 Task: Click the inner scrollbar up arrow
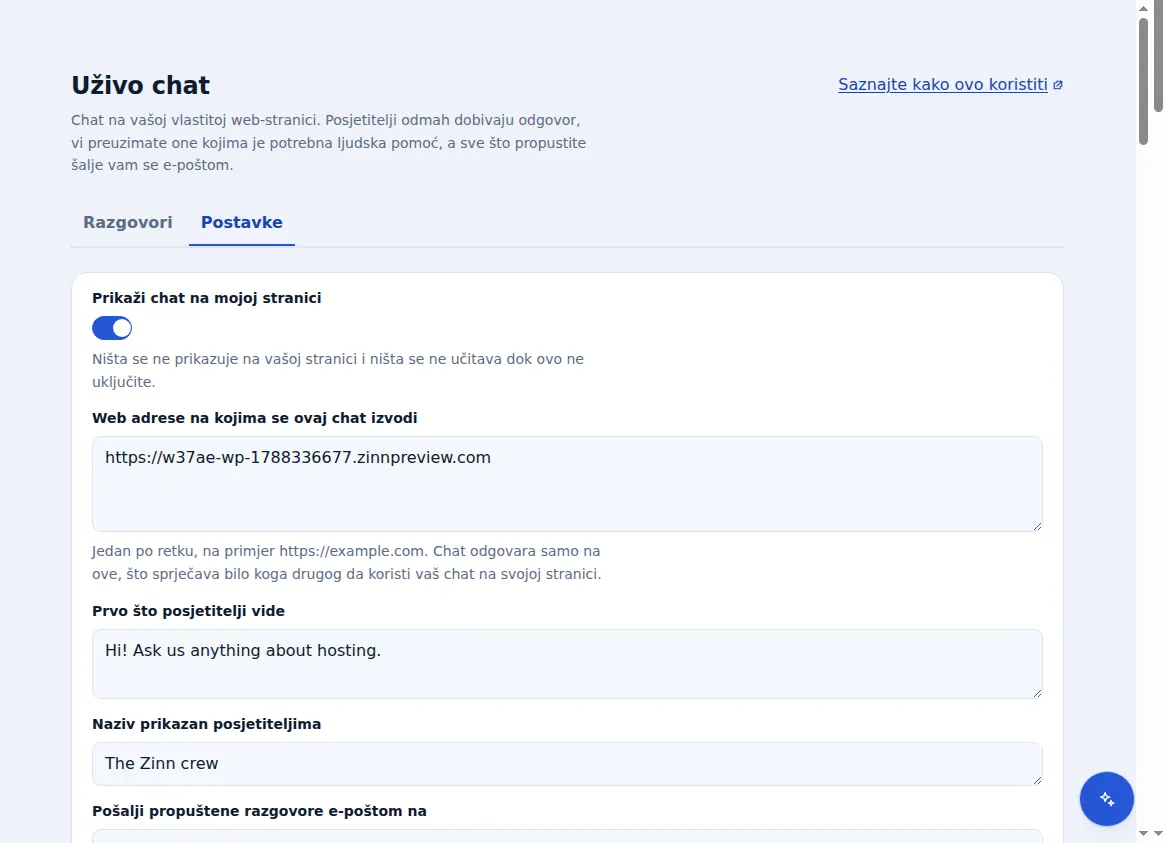[x=1144, y=8]
